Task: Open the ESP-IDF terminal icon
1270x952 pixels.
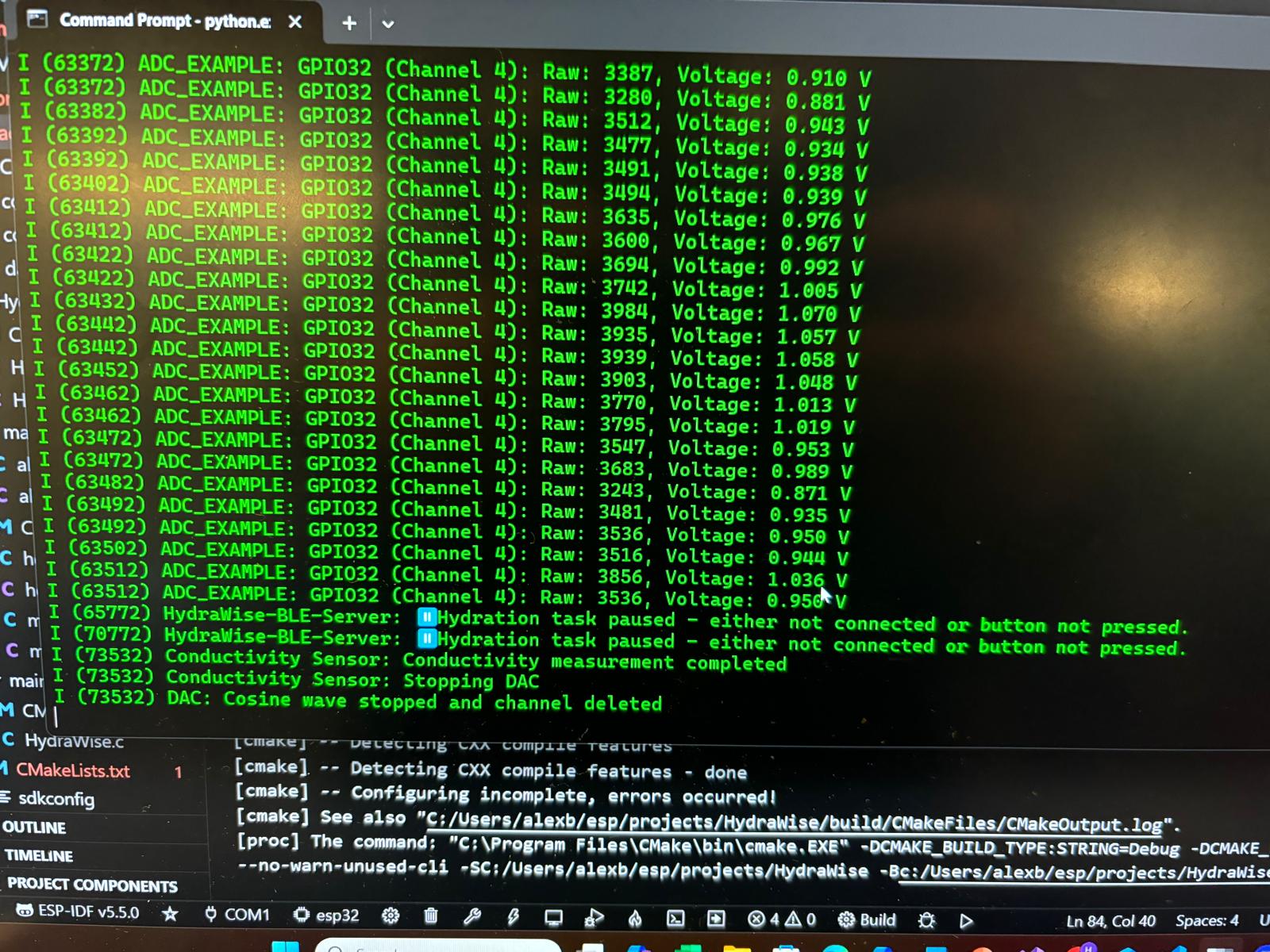Action: [x=675, y=919]
